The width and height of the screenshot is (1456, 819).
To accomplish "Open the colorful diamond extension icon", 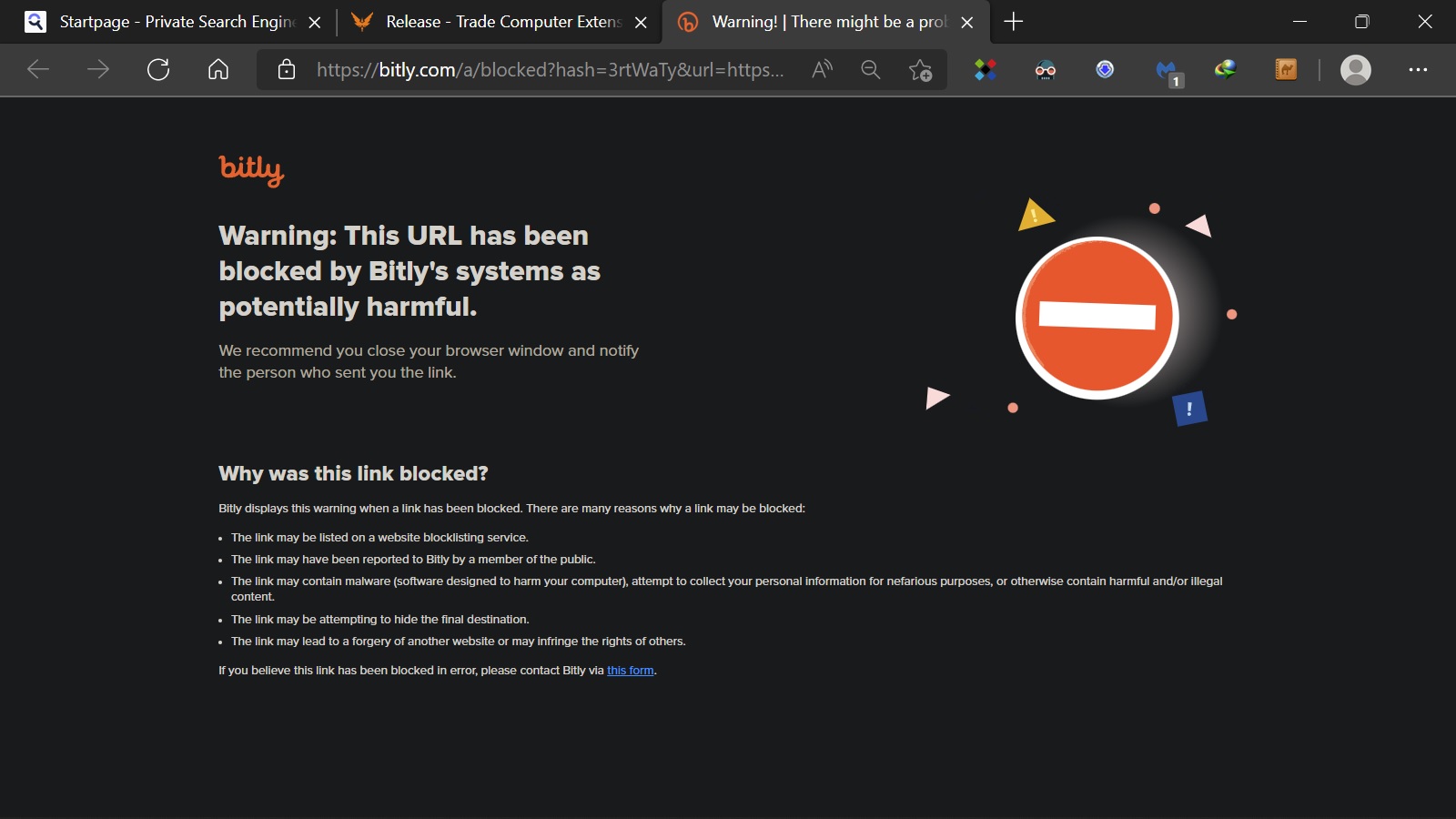I will click(986, 69).
